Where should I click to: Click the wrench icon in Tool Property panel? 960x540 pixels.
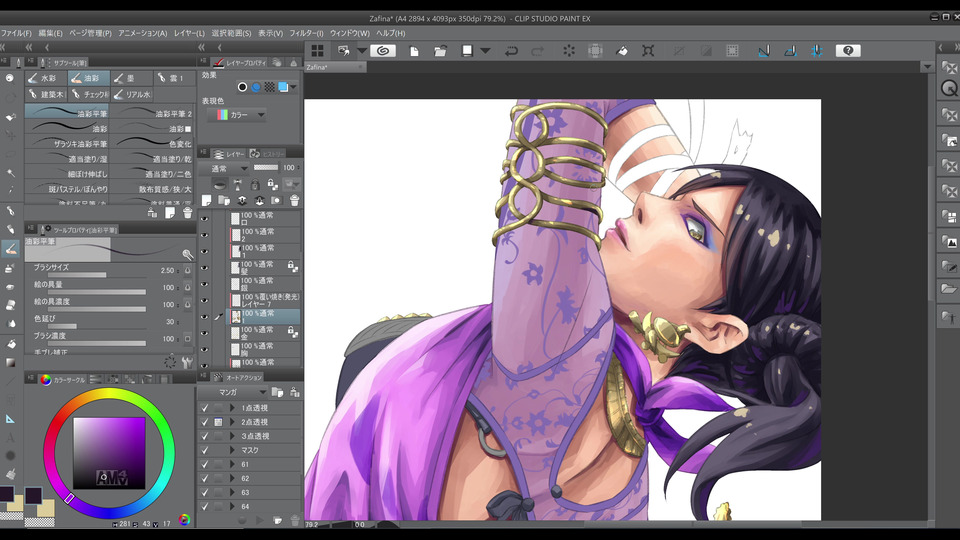187,362
